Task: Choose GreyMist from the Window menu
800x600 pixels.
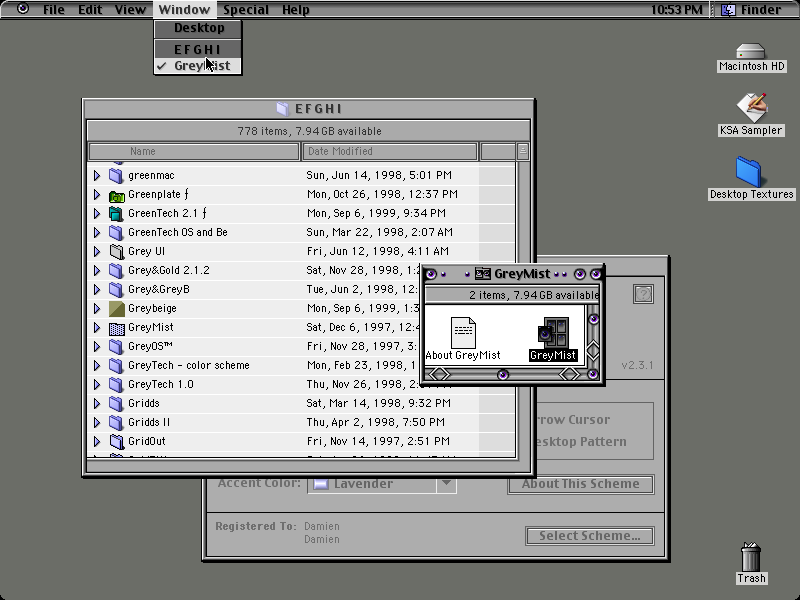Action: point(198,66)
